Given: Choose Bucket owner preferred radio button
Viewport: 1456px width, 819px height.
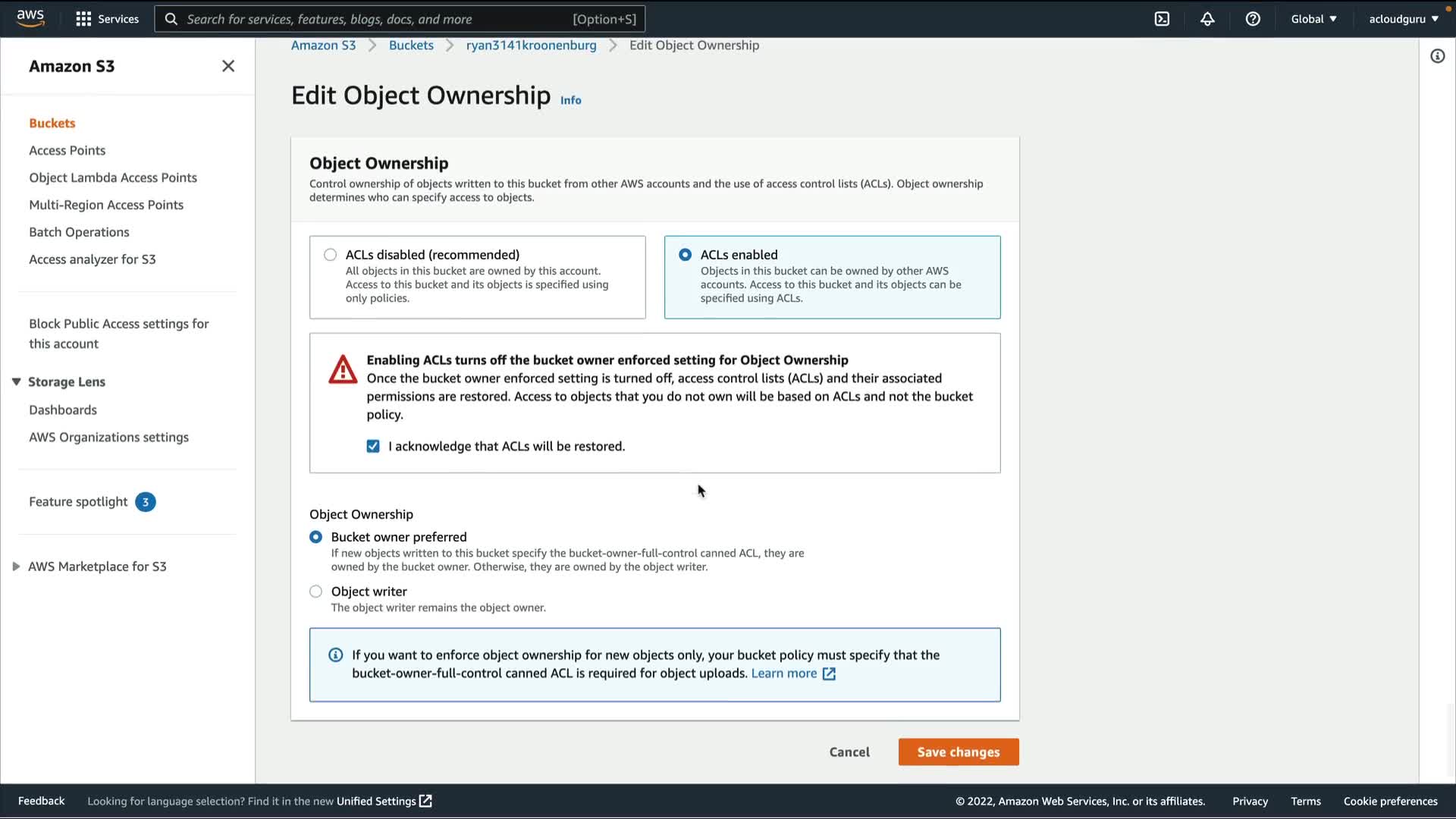Looking at the screenshot, I should click(x=316, y=537).
